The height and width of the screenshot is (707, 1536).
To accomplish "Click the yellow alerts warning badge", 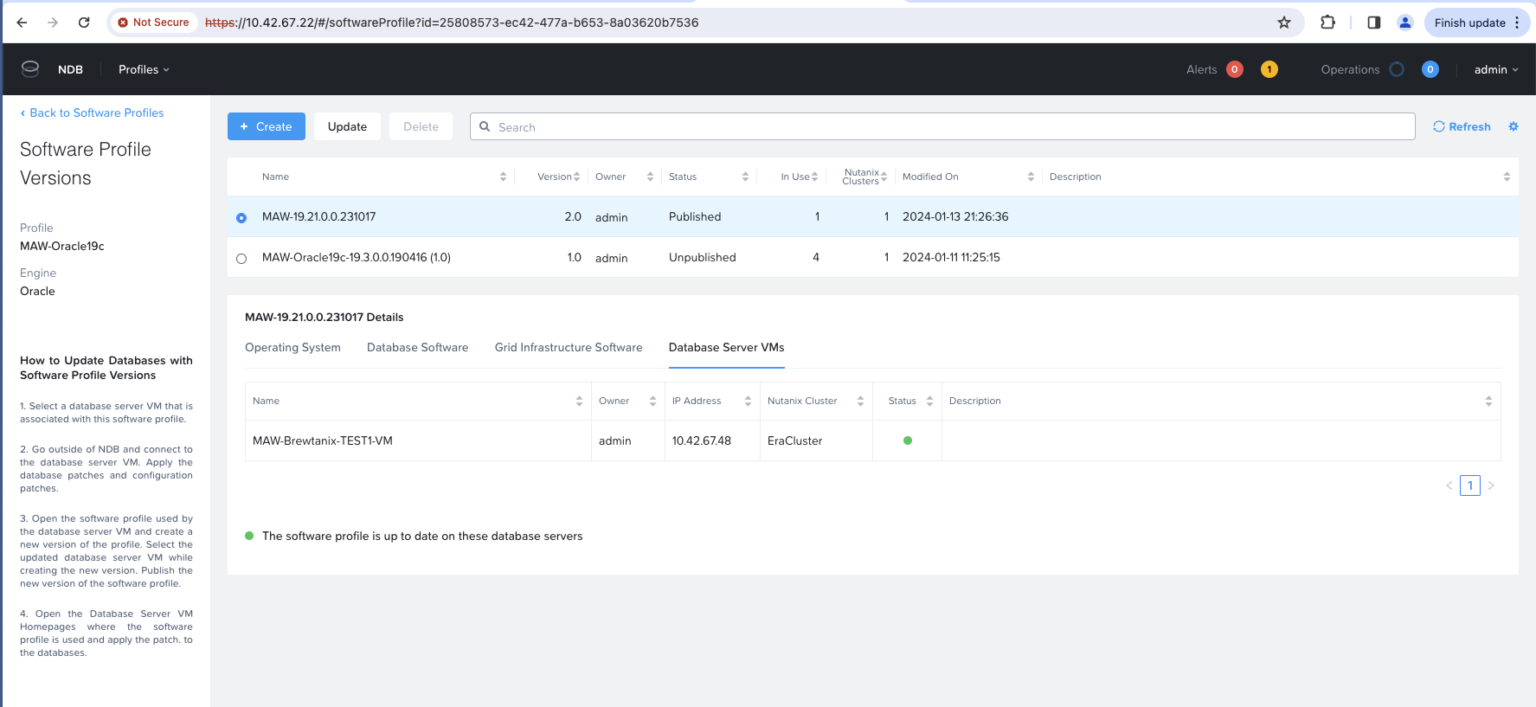I will click(1269, 69).
